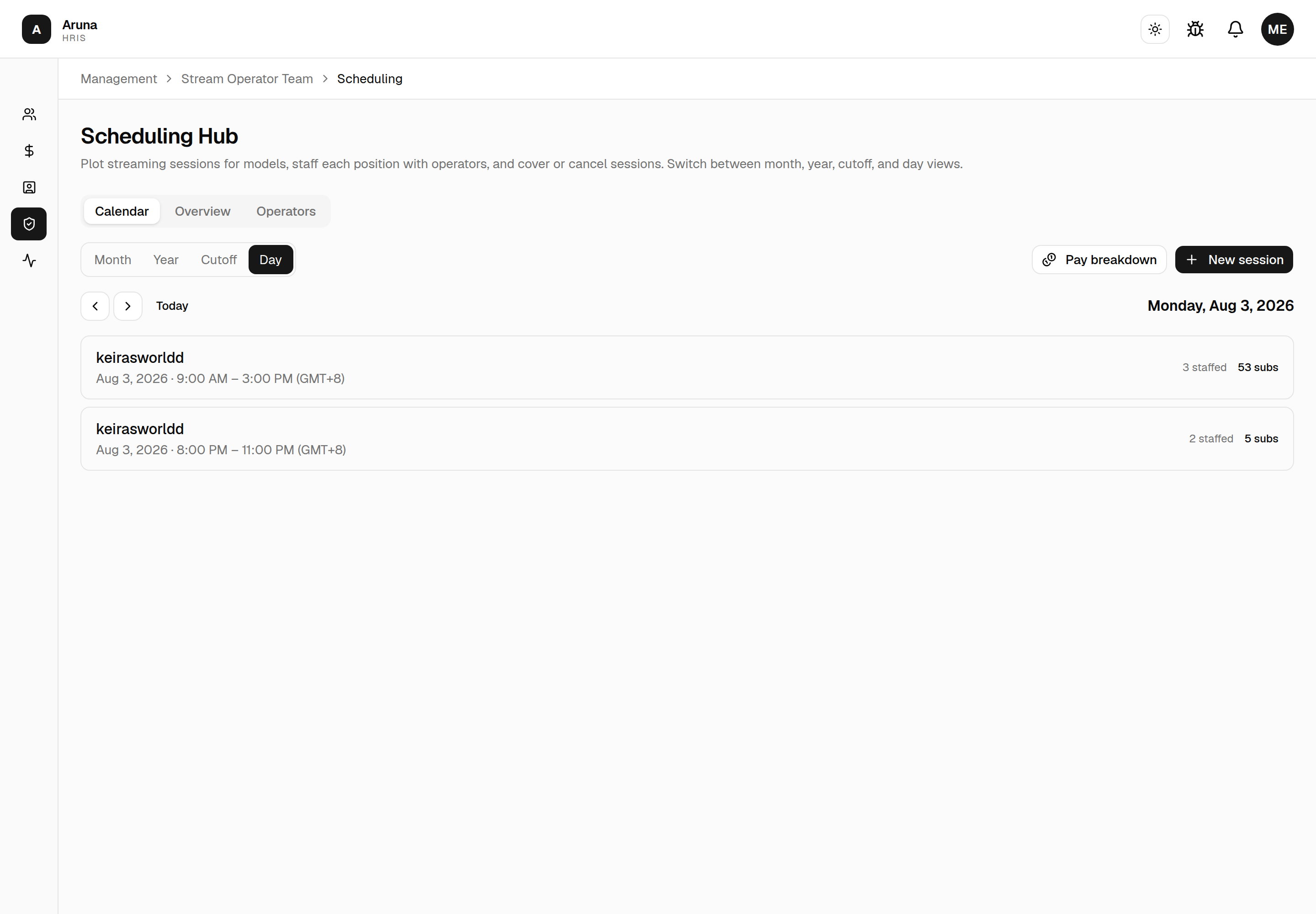Jump to Today
Screen dimensions: 1316x914
pyautogui.click(x=172, y=306)
